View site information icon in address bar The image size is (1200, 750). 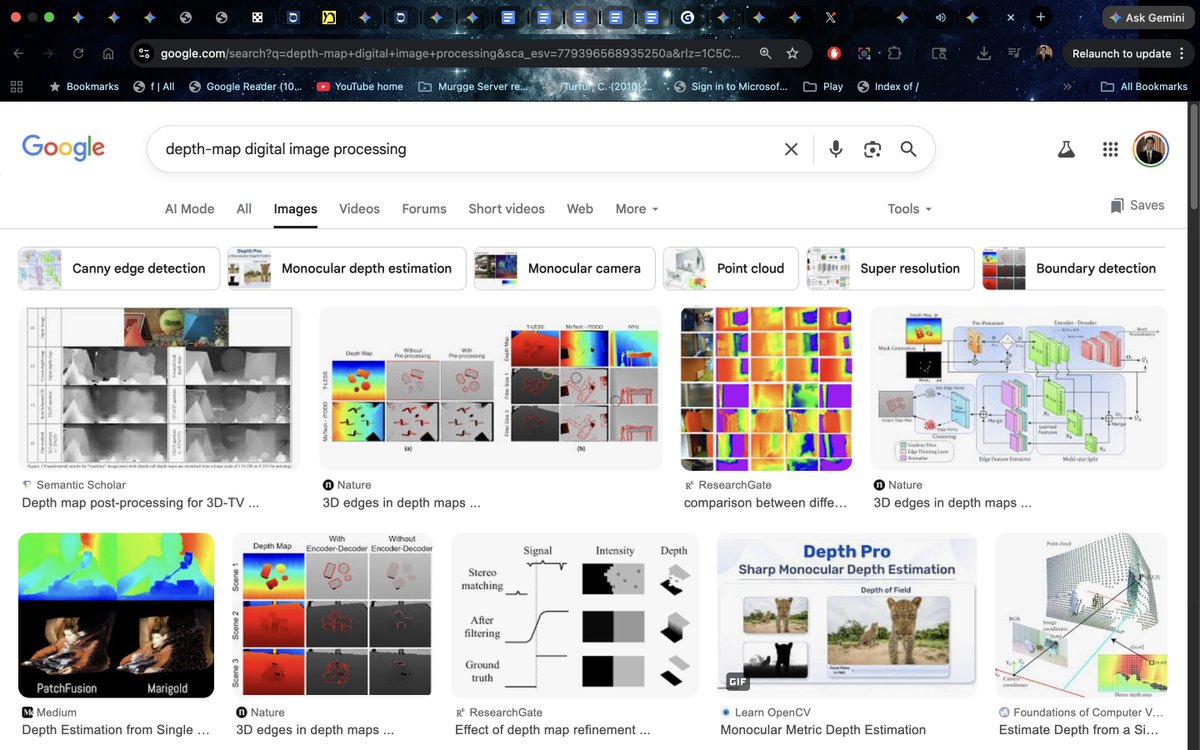point(143,53)
